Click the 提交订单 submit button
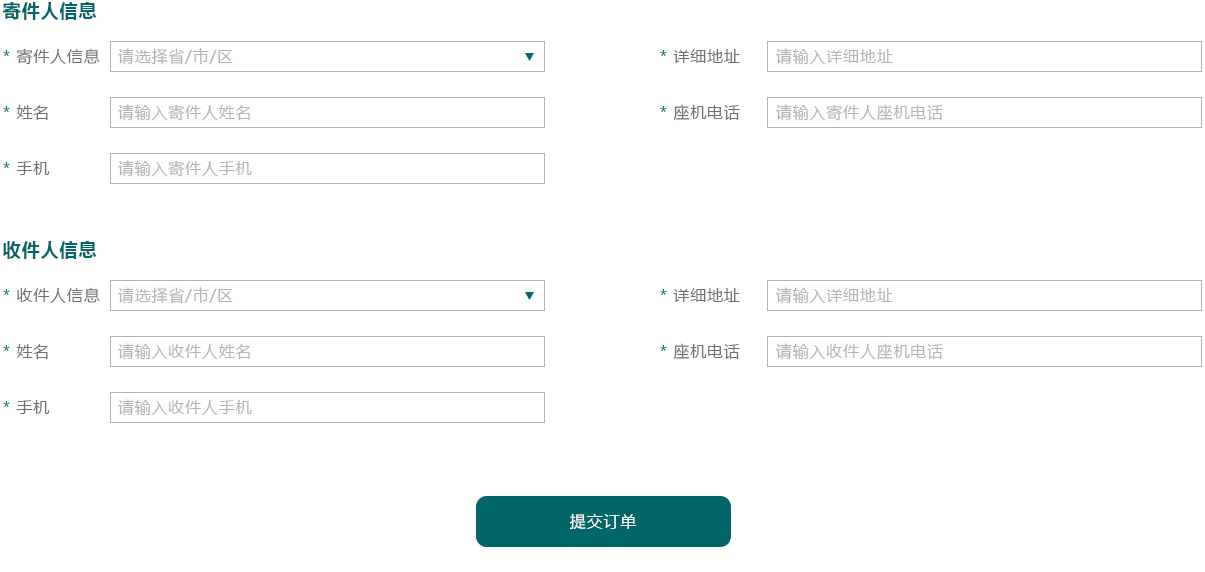The image size is (1205, 572). point(603,521)
